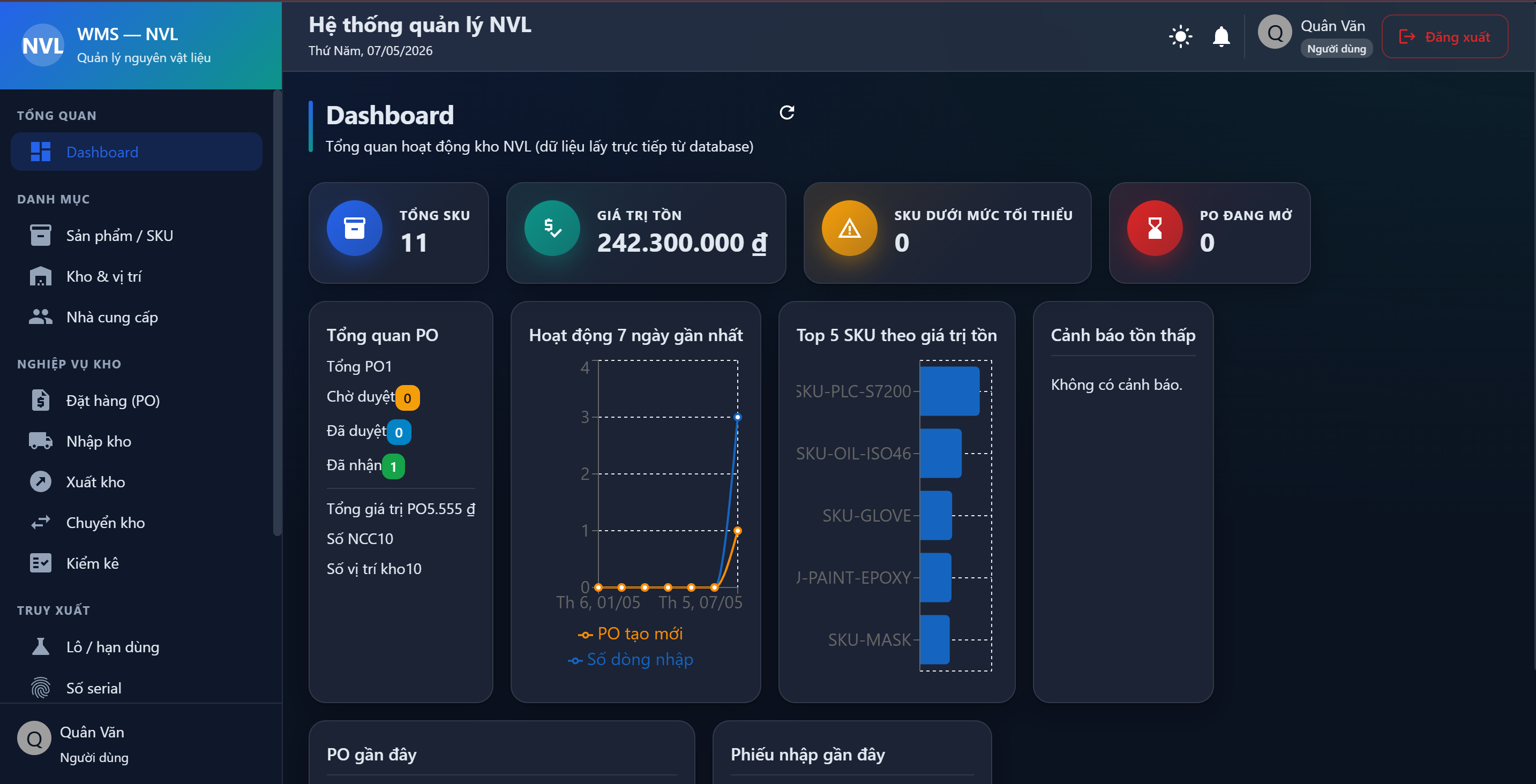Go to Sản phẩm / SKU
The width and height of the screenshot is (1536, 784).
(x=137, y=235)
